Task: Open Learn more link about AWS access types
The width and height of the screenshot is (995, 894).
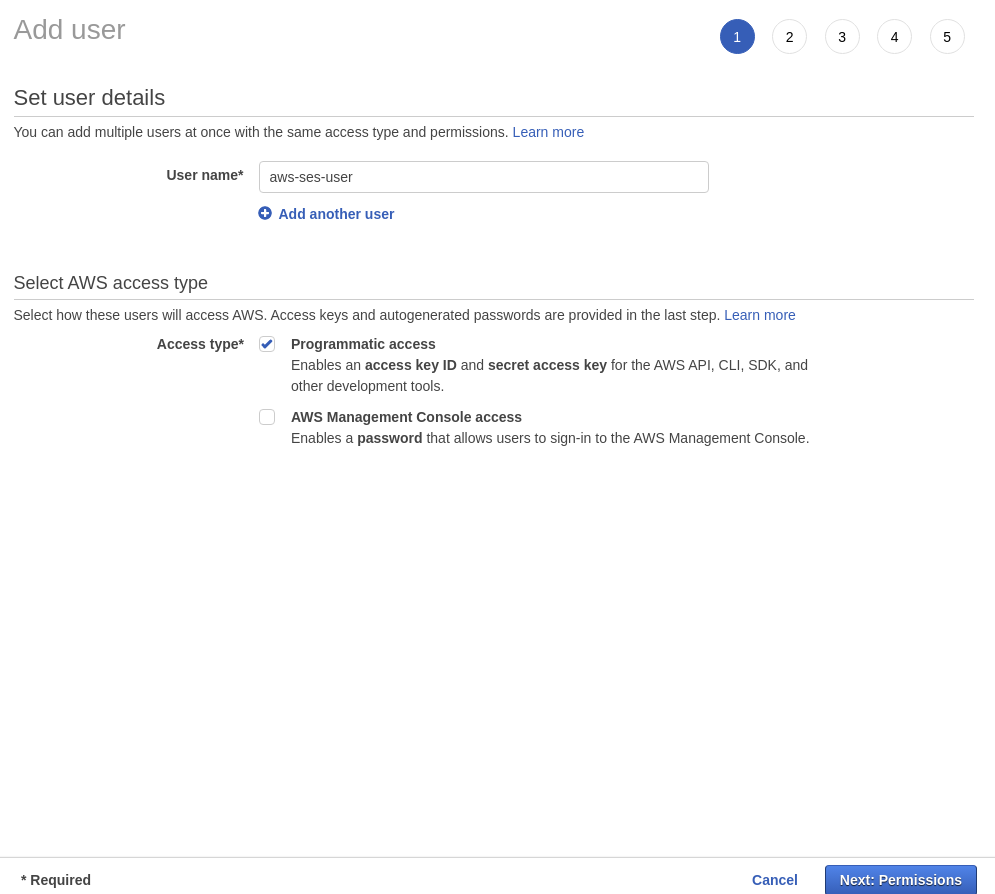Action: 760,315
